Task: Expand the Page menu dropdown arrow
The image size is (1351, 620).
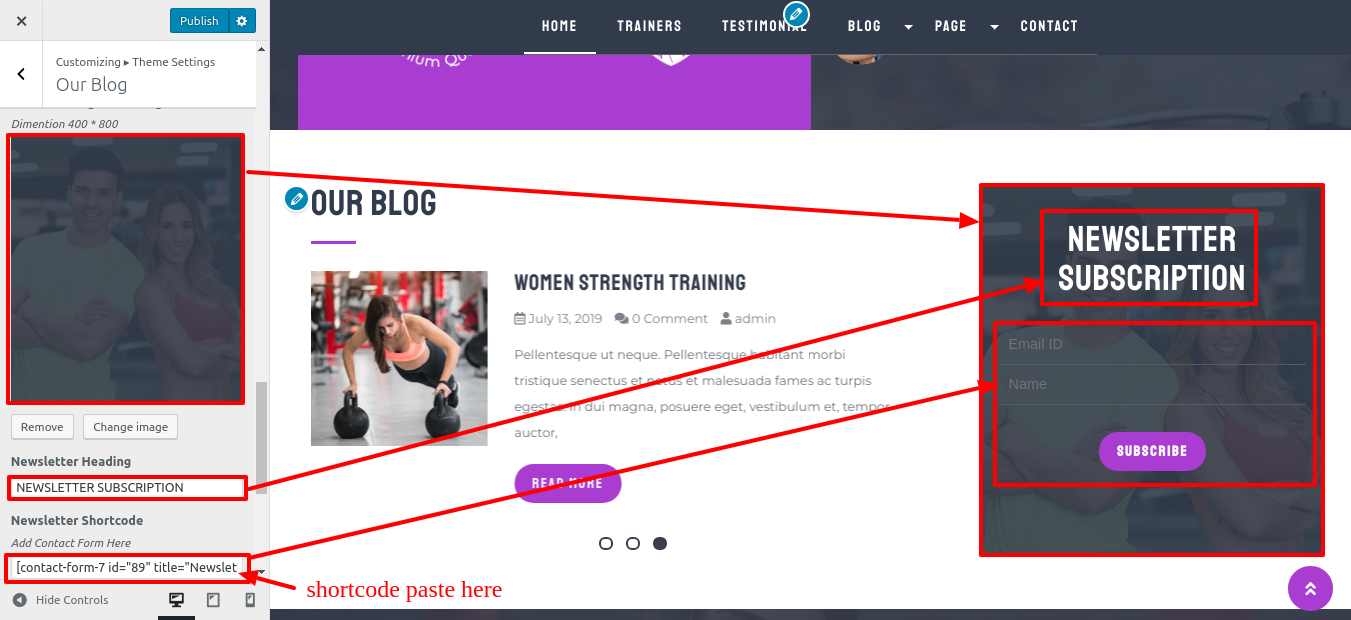Action: click(x=994, y=27)
